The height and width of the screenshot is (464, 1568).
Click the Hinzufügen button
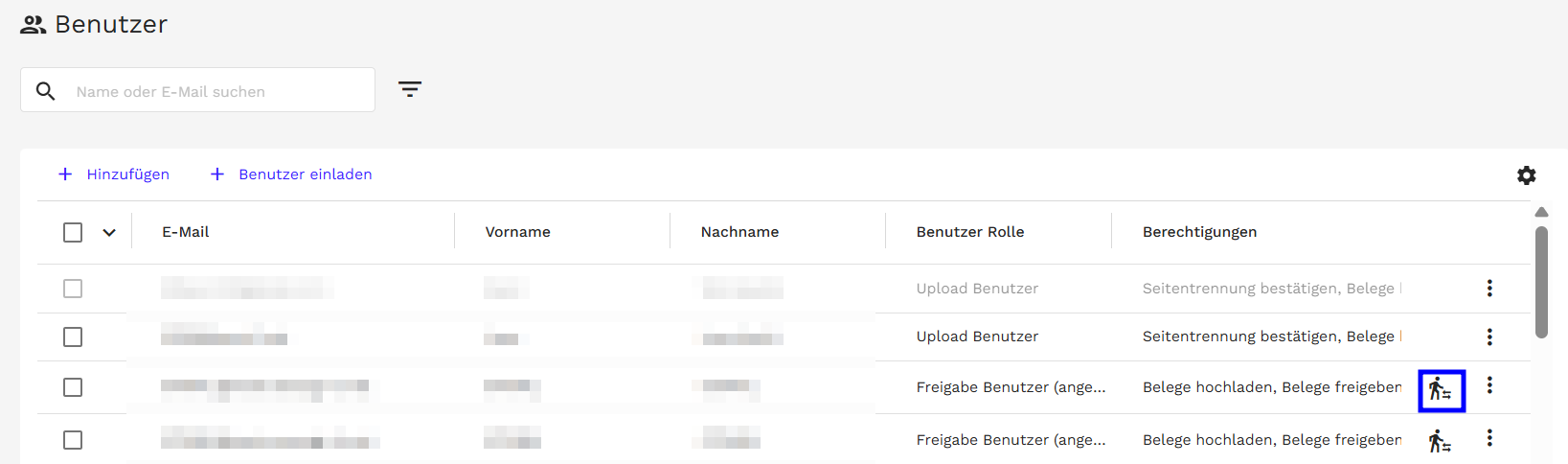[x=114, y=174]
